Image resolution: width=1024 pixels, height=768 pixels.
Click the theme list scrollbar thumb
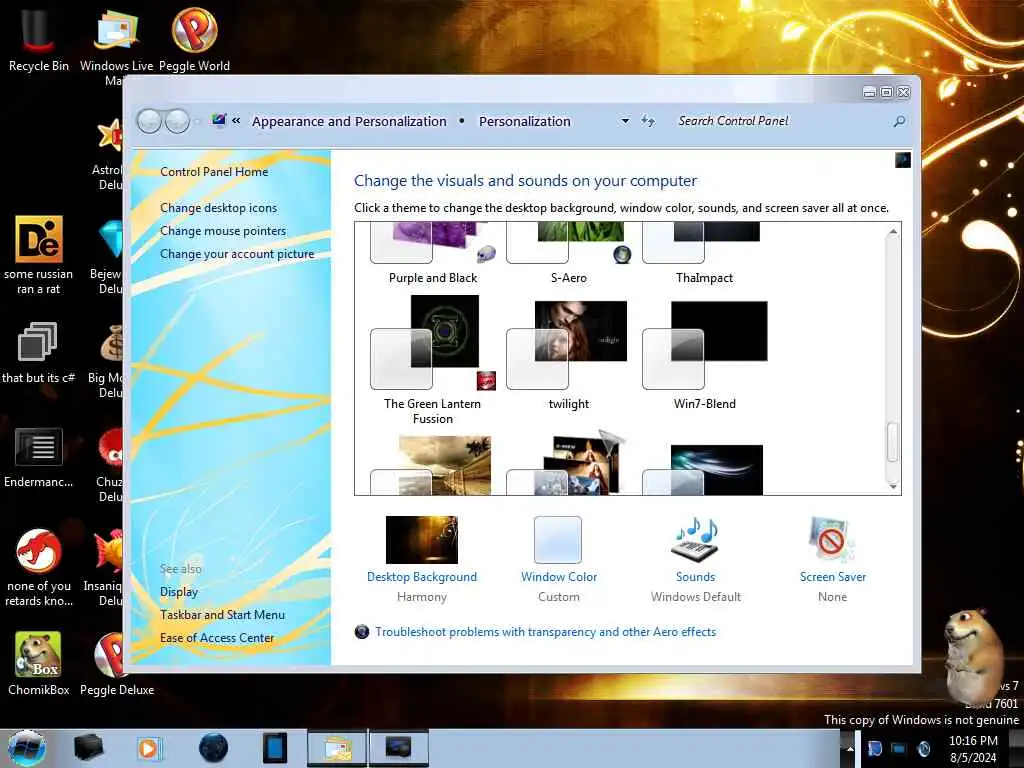pos(892,442)
